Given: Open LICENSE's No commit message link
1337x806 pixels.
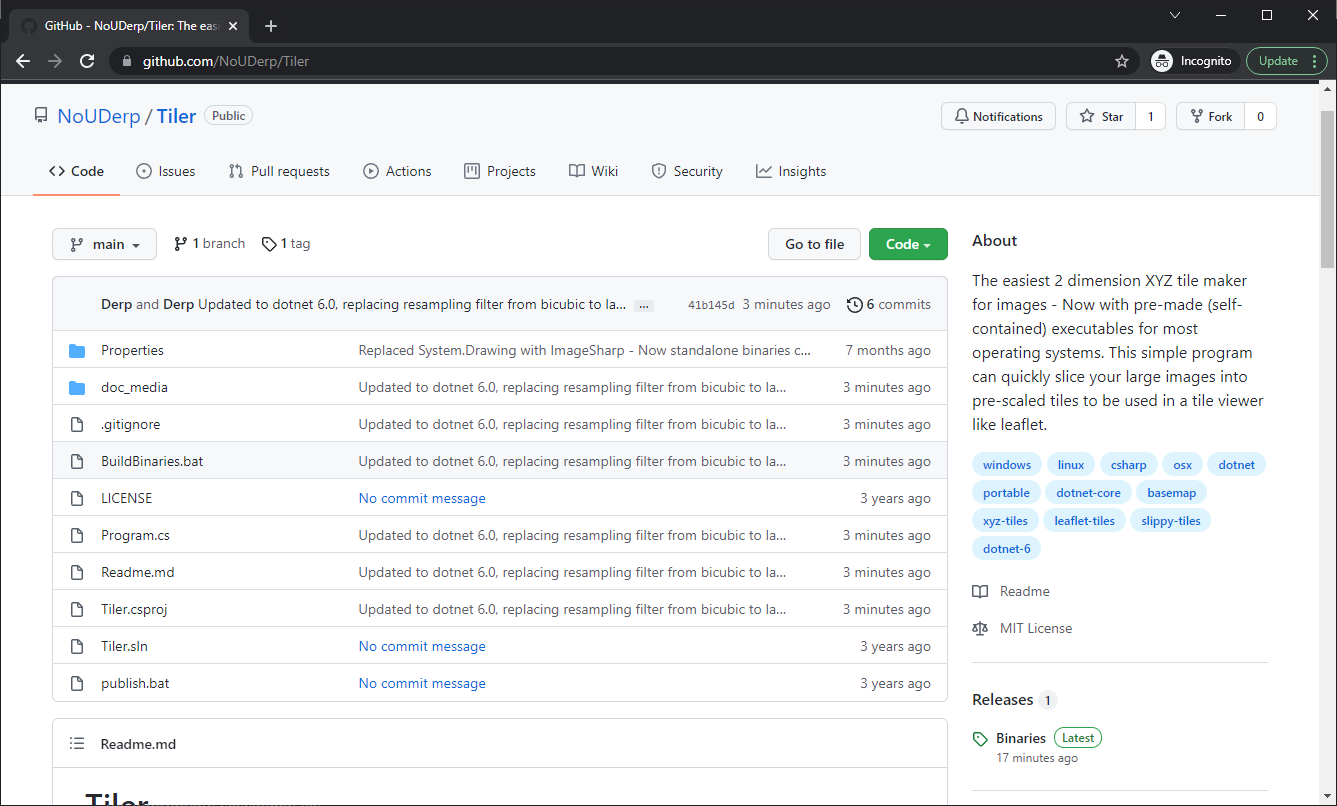Looking at the screenshot, I should 422,498.
